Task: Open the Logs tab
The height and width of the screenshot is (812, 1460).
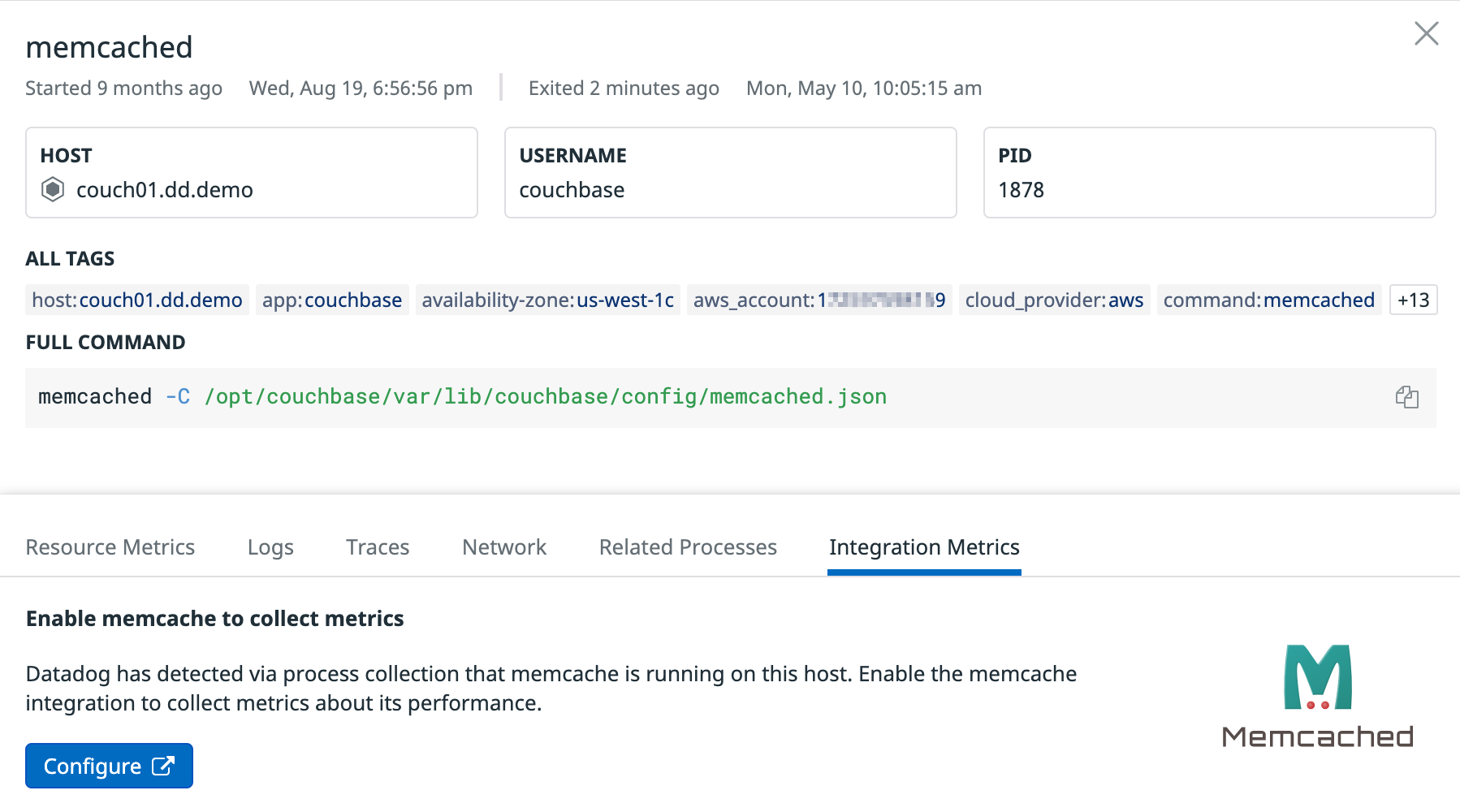Action: pyautogui.click(x=270, y=546)
